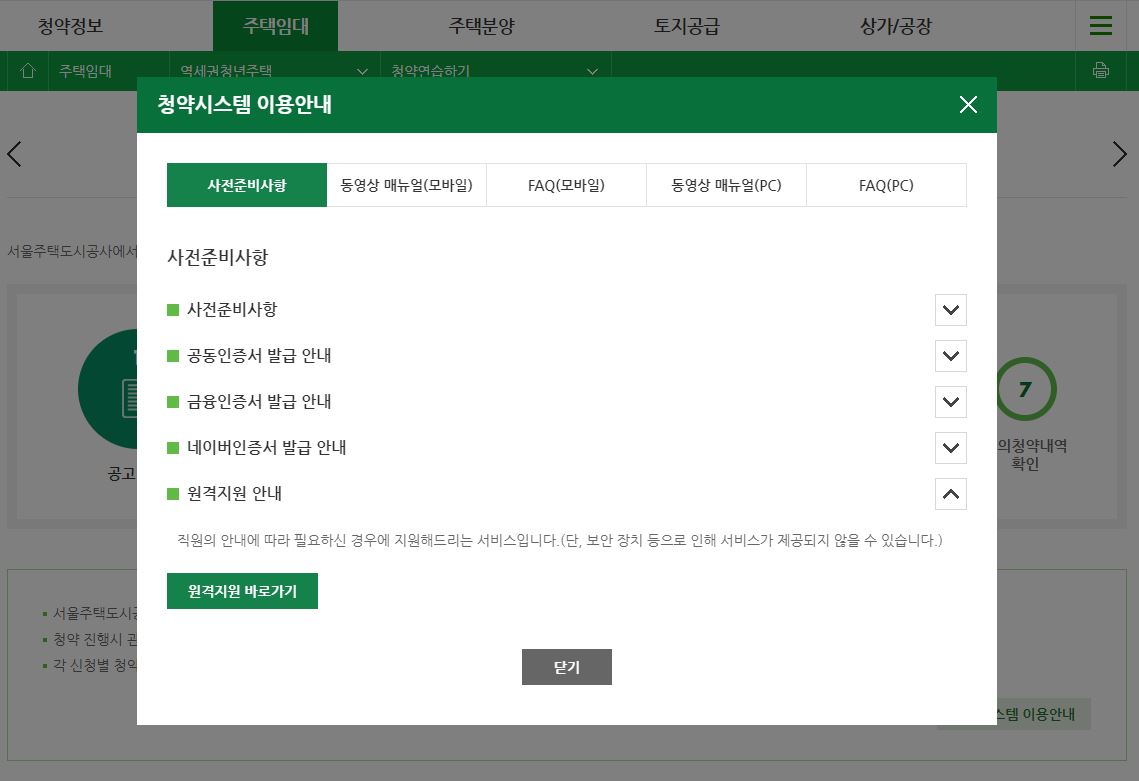The image size is (1139, 781).
Task: Click the 원격지원 바로가기 button
Action: pyautogui.click(x=242, y=591)
